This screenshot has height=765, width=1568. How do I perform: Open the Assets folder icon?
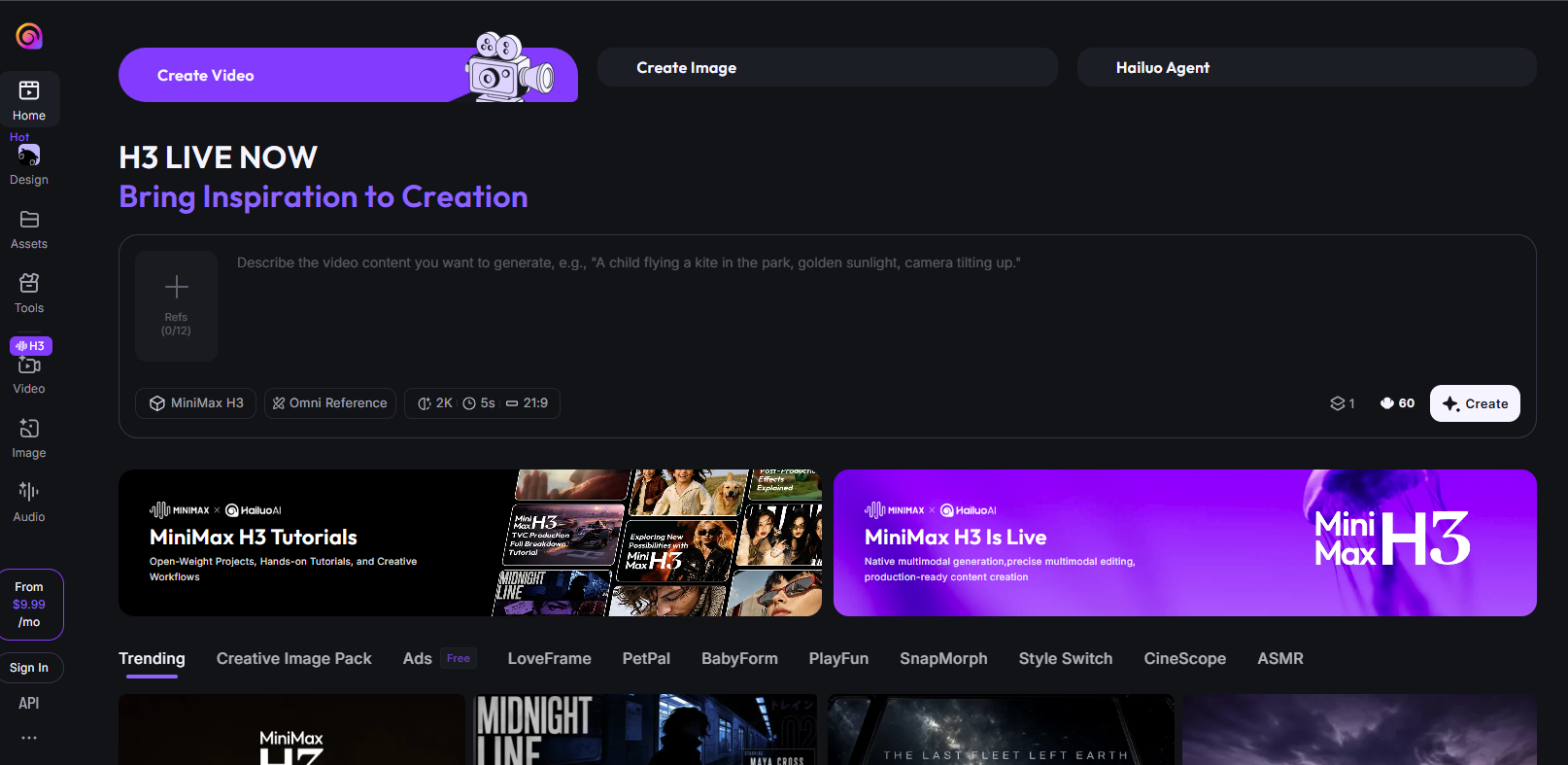[29, 220]
